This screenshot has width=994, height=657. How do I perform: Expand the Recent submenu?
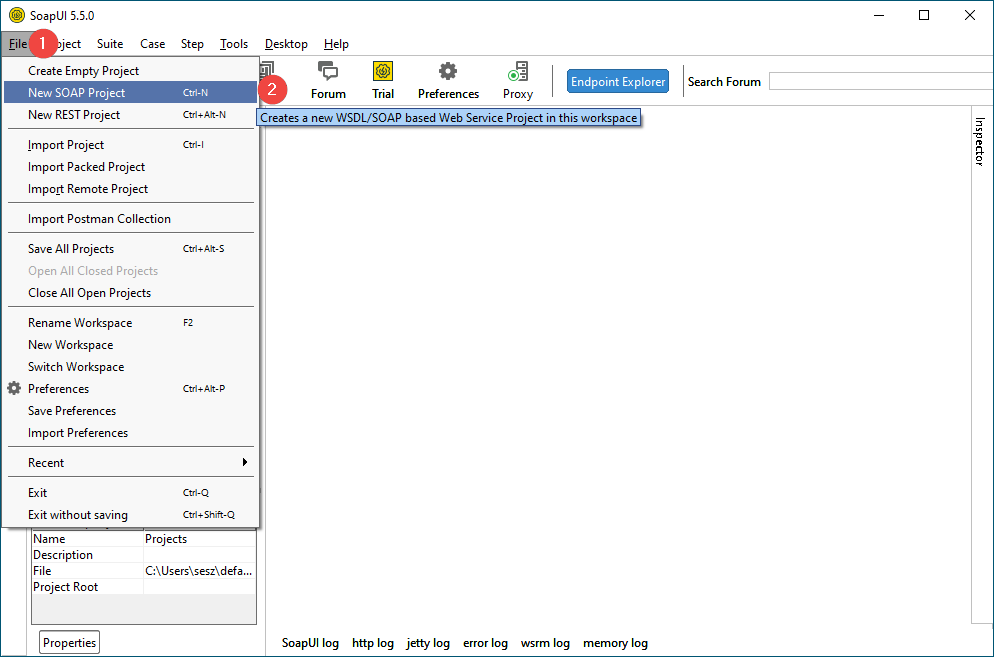click(x=131, y=463)
